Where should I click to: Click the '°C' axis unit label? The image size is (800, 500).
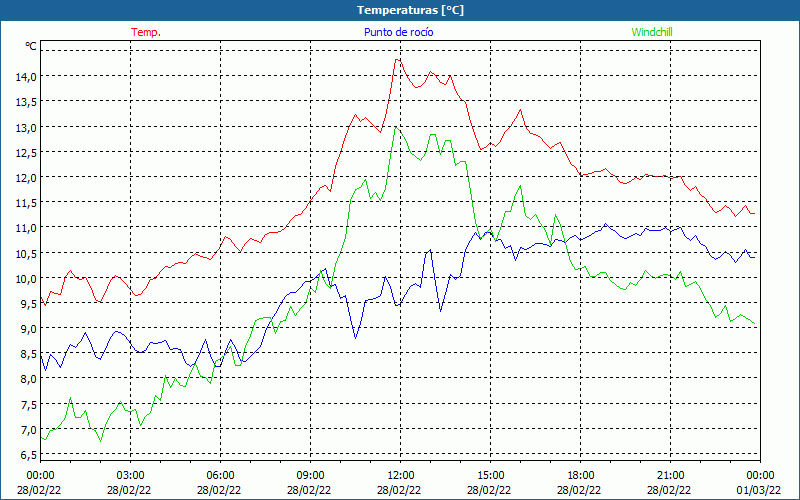coord(31,46)
